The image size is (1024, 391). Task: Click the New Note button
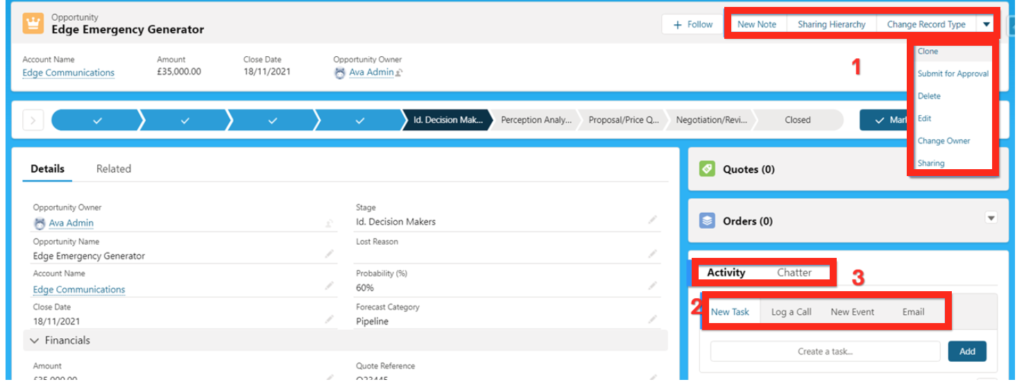point(757,24)
